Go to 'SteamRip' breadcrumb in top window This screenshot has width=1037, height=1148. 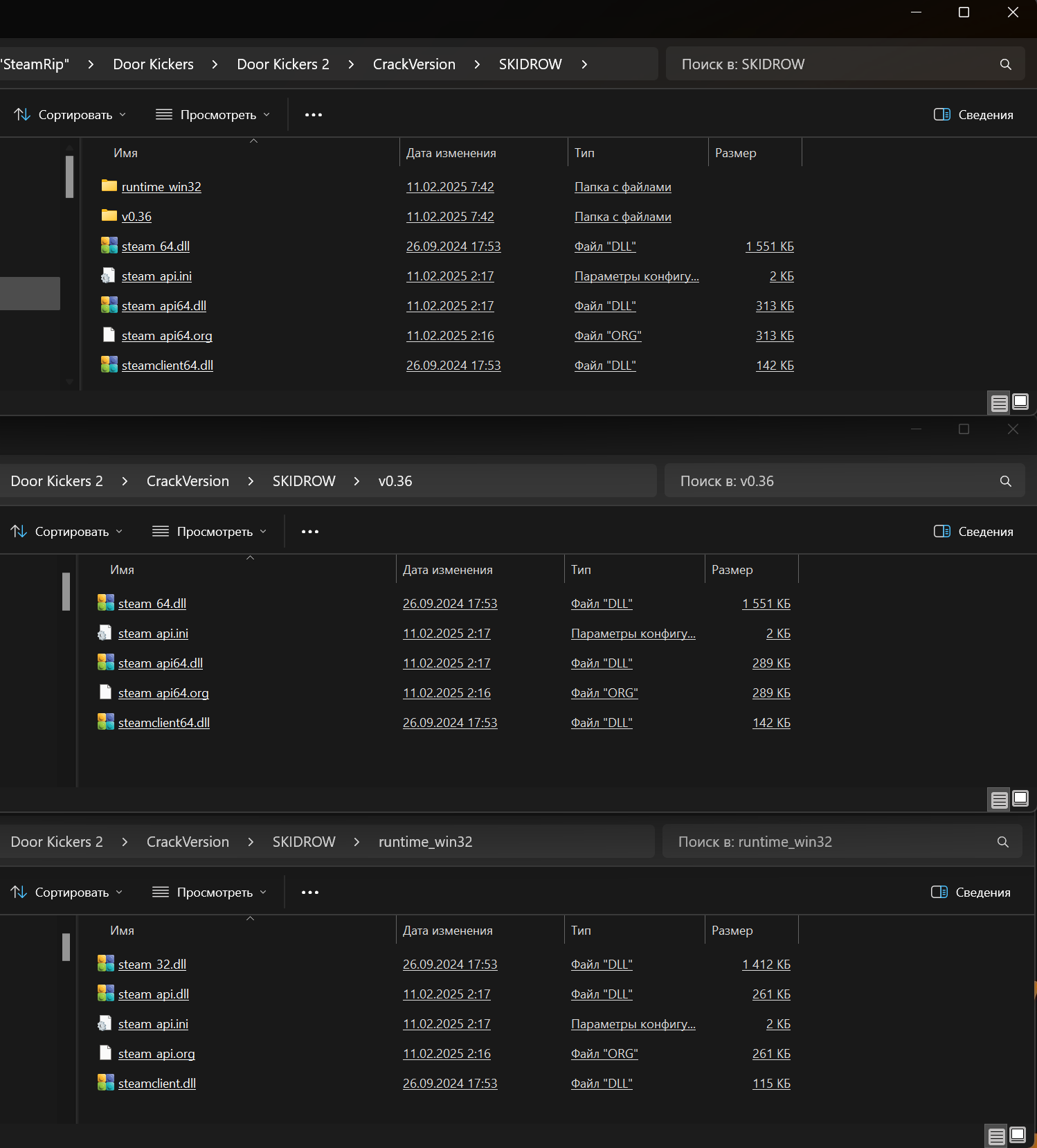[35, 64]
